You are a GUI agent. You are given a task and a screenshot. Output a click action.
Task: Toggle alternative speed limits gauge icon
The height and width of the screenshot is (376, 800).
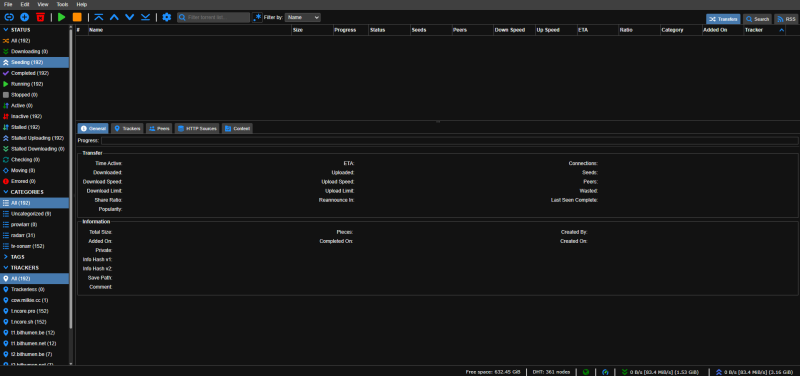606,372
